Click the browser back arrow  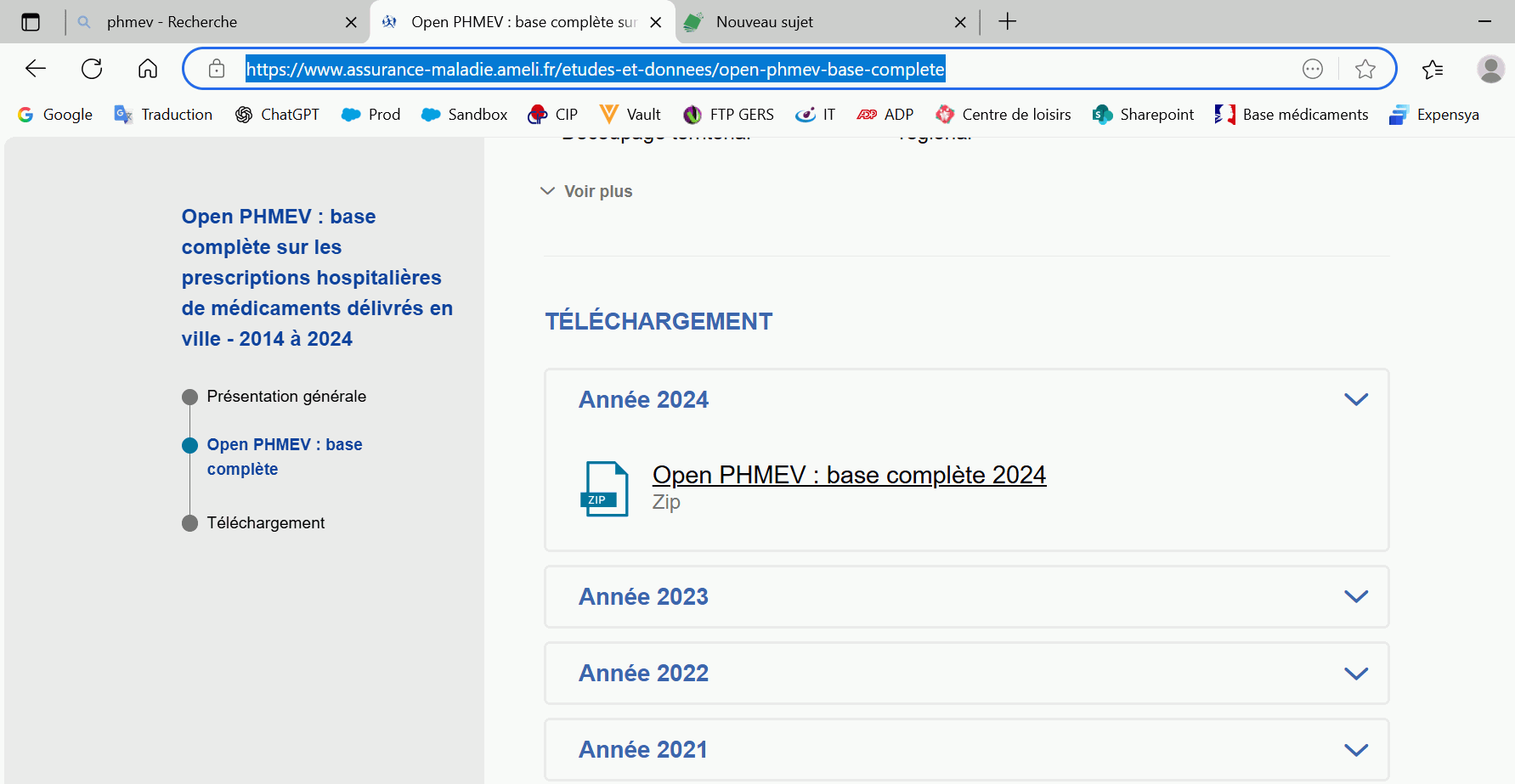tap(36, 69)
